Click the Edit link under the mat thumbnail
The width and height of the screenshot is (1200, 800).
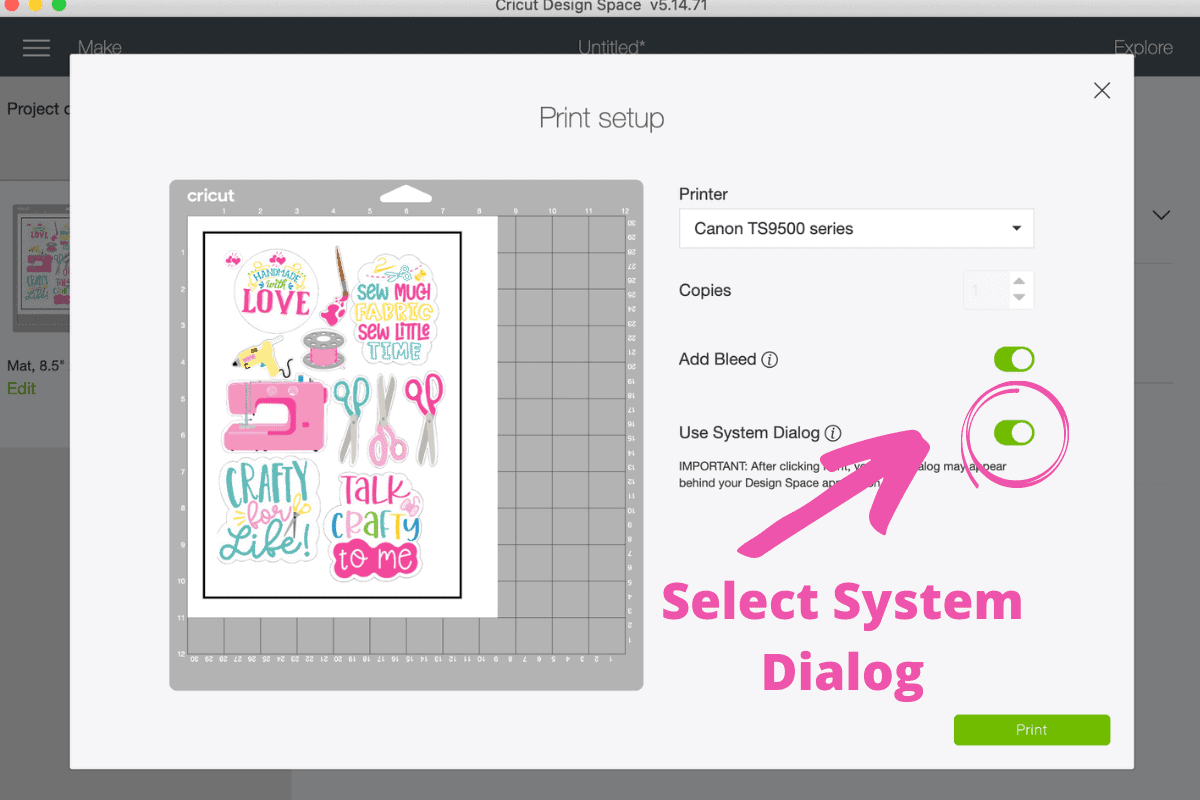[21, 388]
